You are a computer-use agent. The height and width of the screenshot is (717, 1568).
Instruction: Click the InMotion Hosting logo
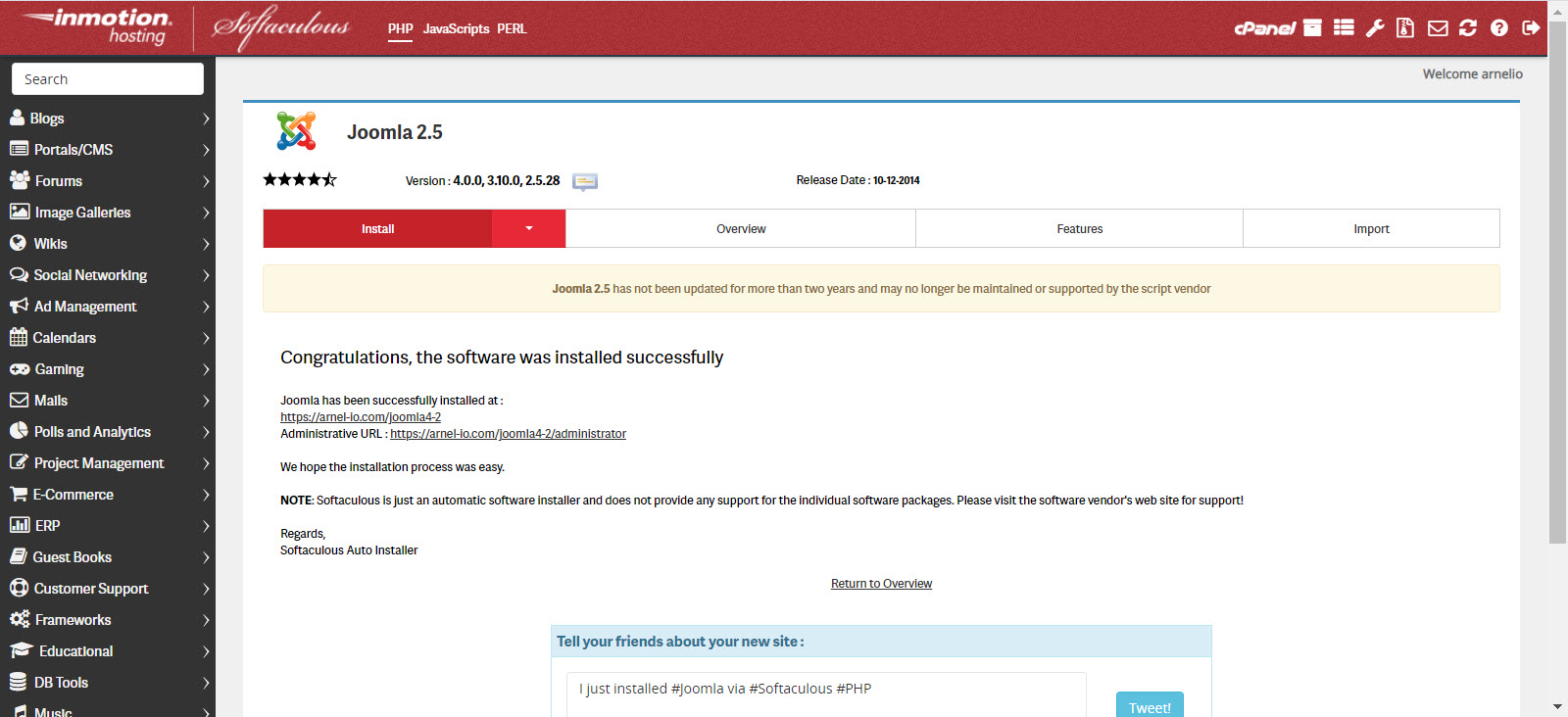point(98,27)
